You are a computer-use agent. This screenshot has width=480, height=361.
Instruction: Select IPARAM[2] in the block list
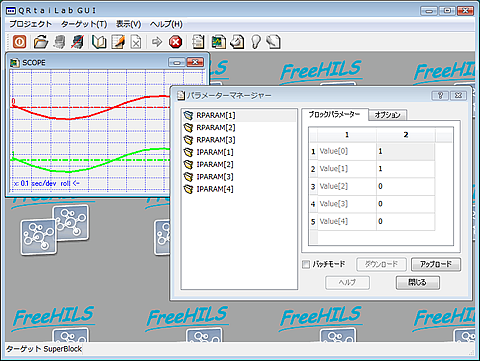click(x=239, y=165)
